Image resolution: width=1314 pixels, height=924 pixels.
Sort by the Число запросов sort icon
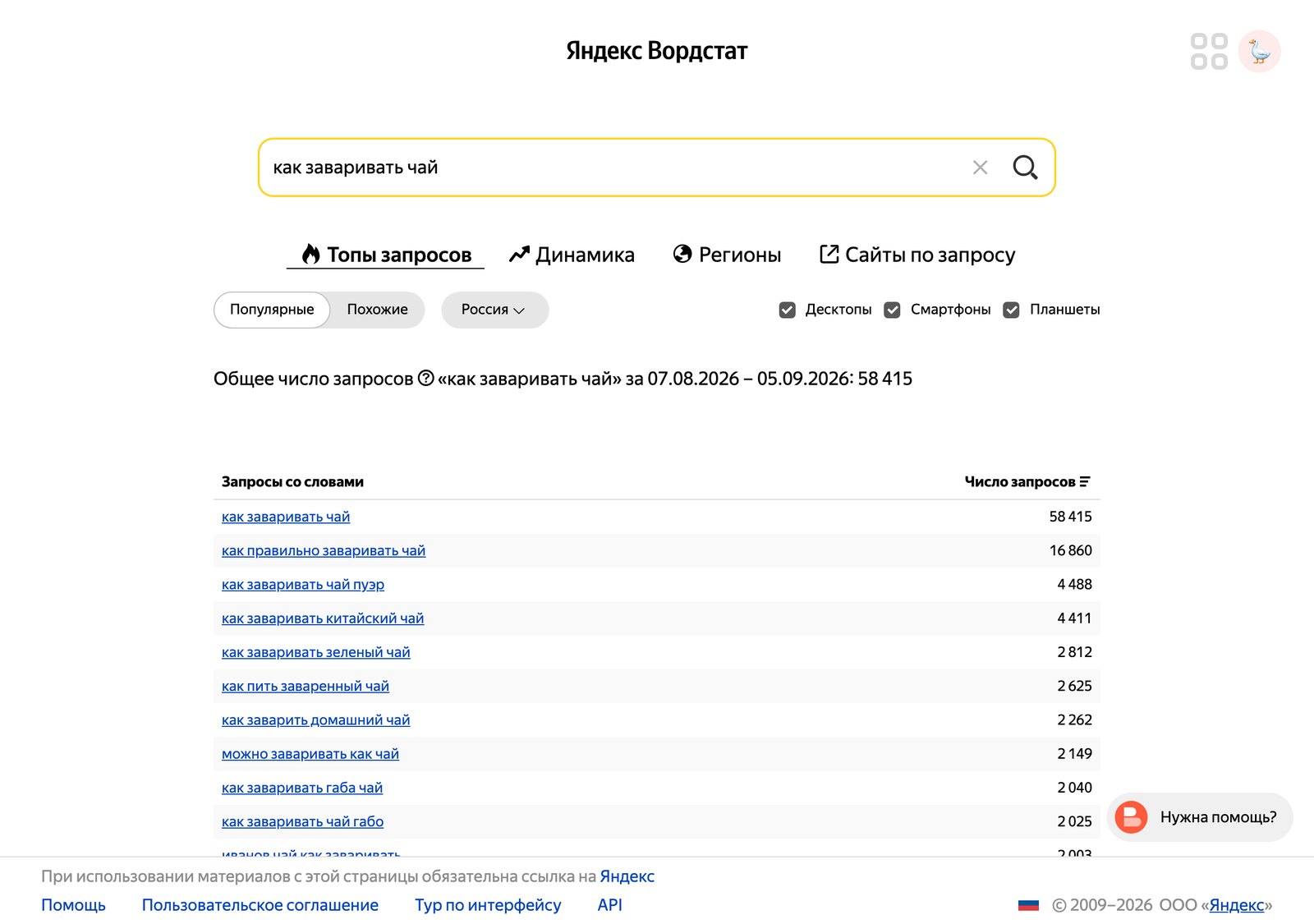coord(1085,481)
